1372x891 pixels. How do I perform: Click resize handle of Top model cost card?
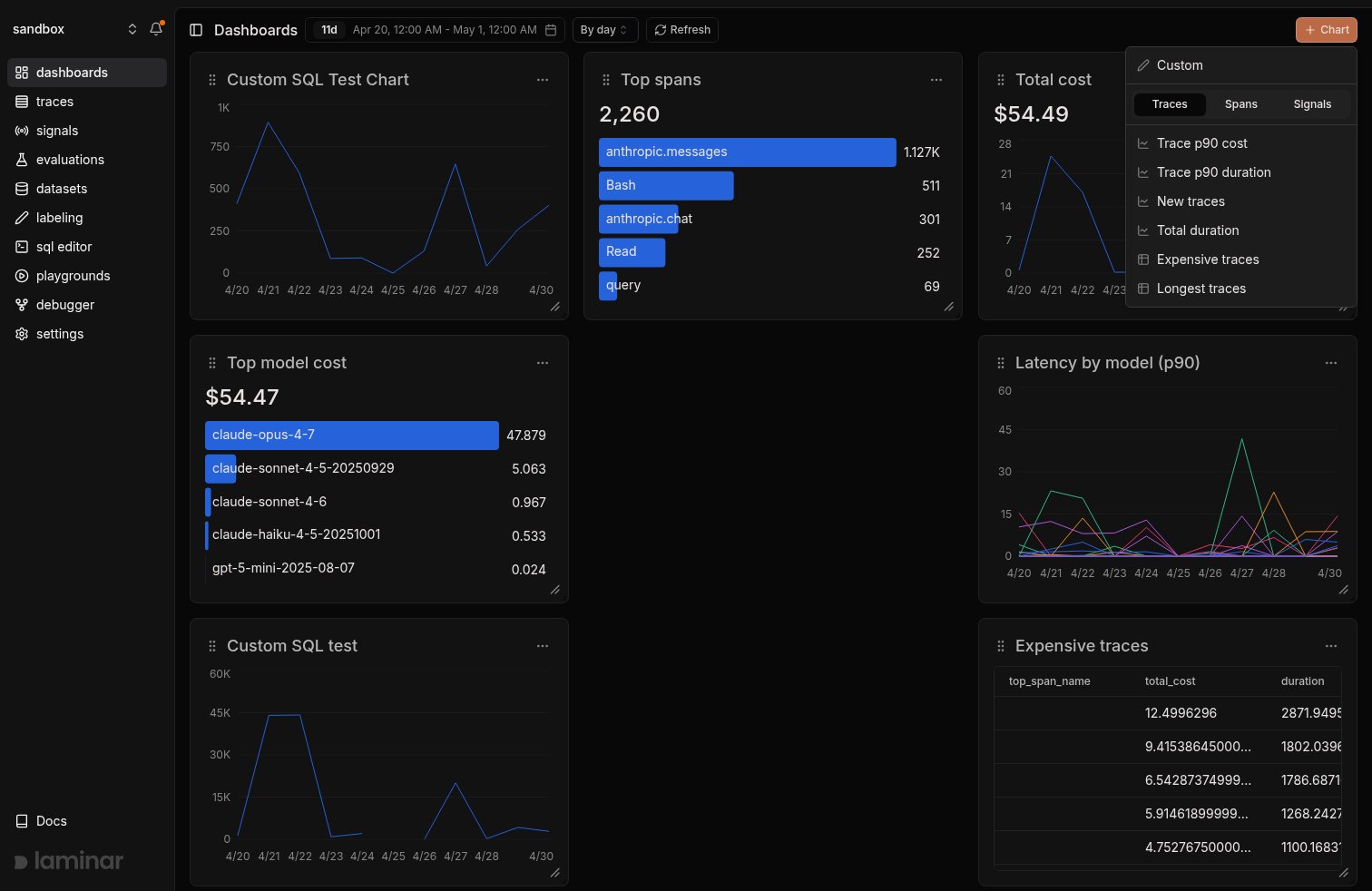555,590
